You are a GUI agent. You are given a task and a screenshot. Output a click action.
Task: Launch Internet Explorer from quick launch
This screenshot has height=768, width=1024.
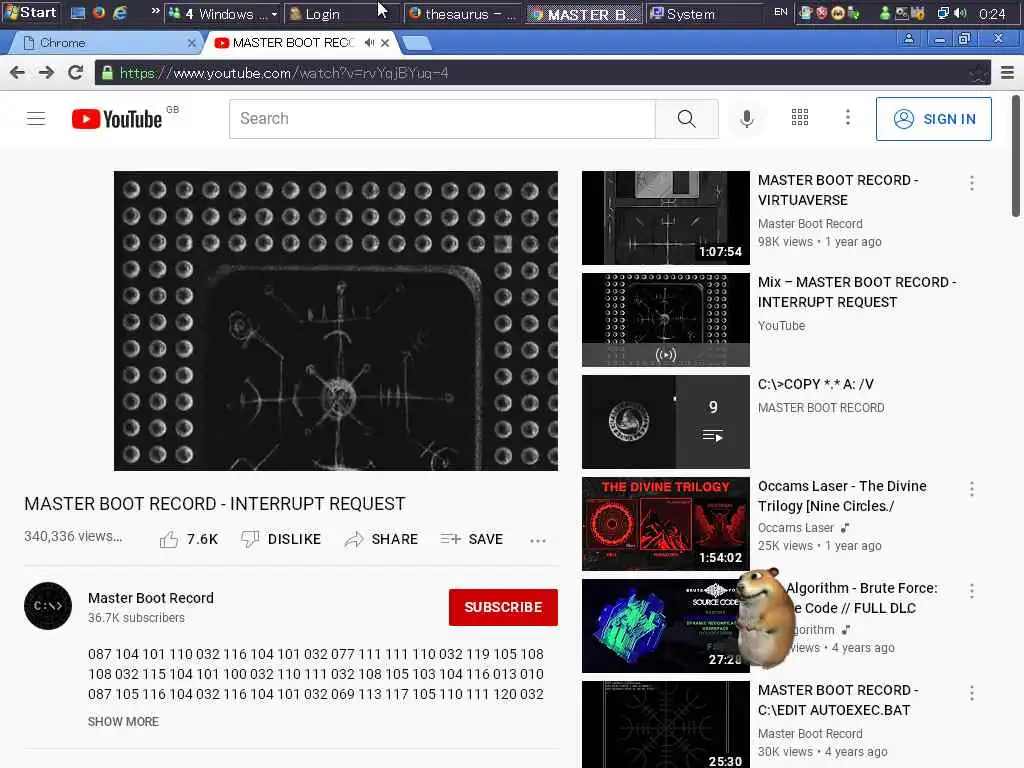pos(120,12)
